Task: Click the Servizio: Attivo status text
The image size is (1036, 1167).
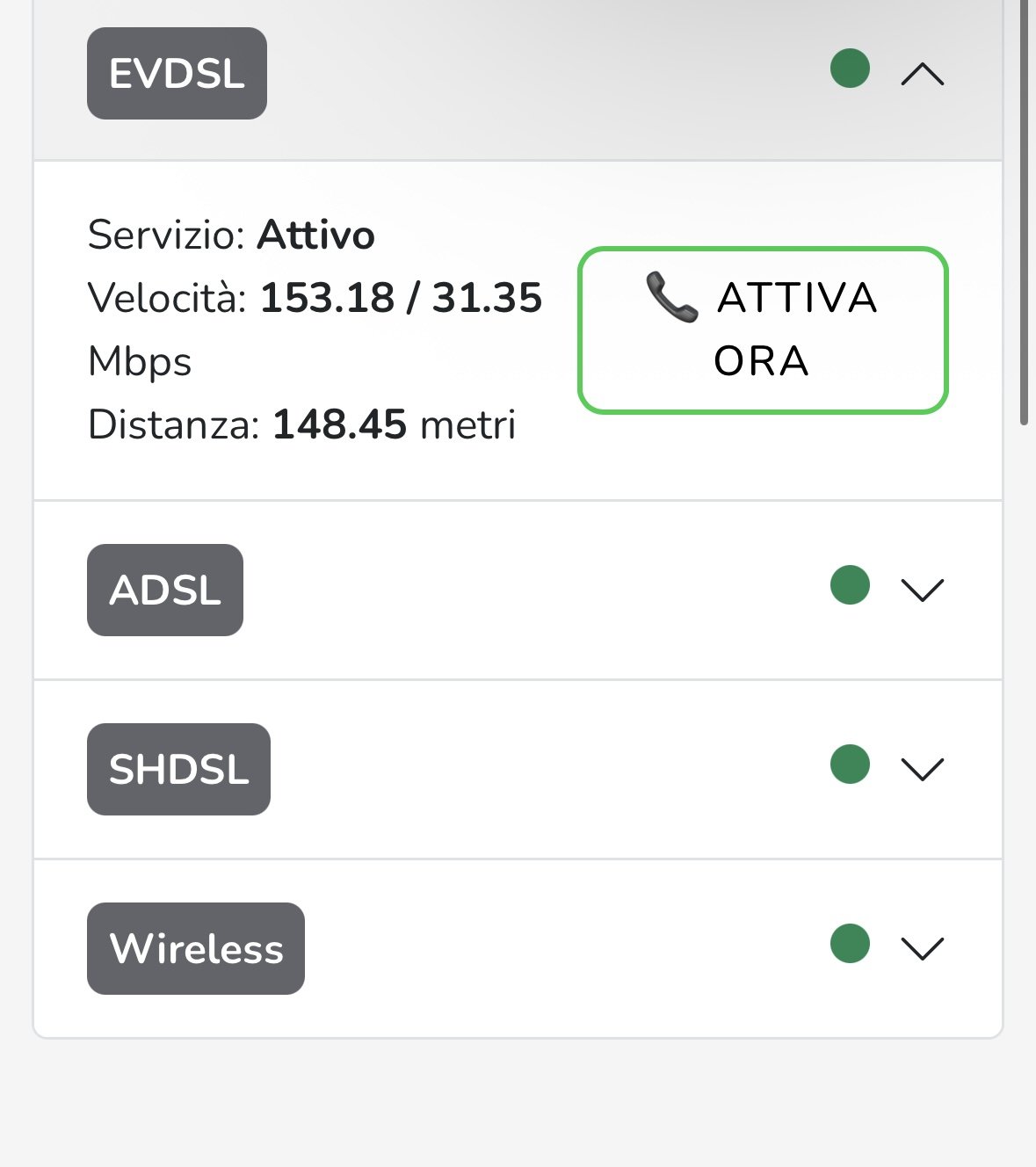Action: 231,236
